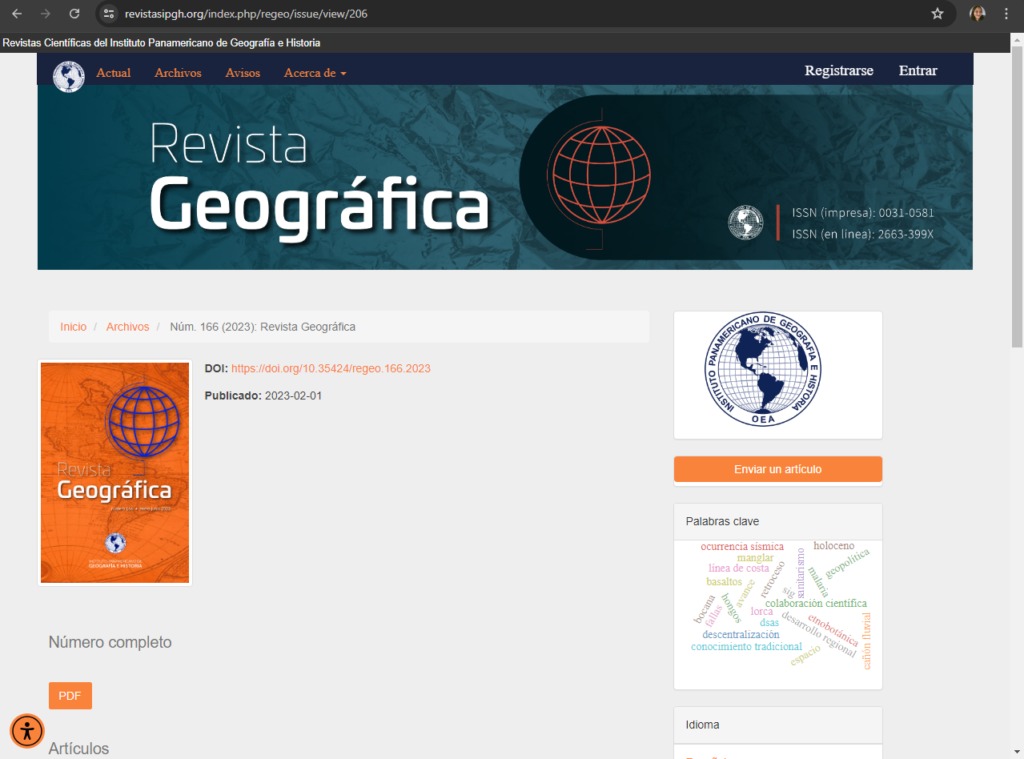
Task: Select keyword 'lorca' in the cloud
Action: tap(761, 611)
